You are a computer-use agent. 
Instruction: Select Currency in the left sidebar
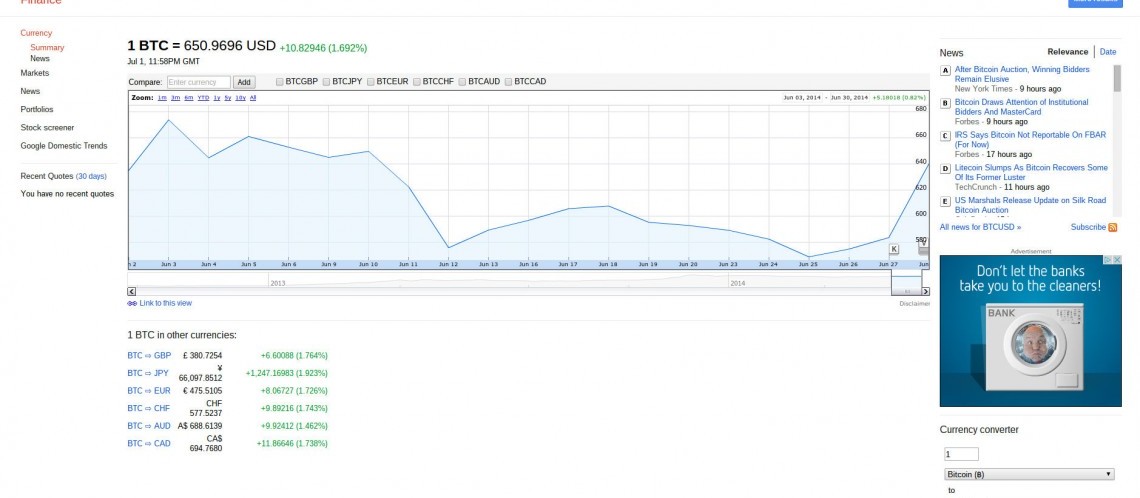tap(36, 33)
